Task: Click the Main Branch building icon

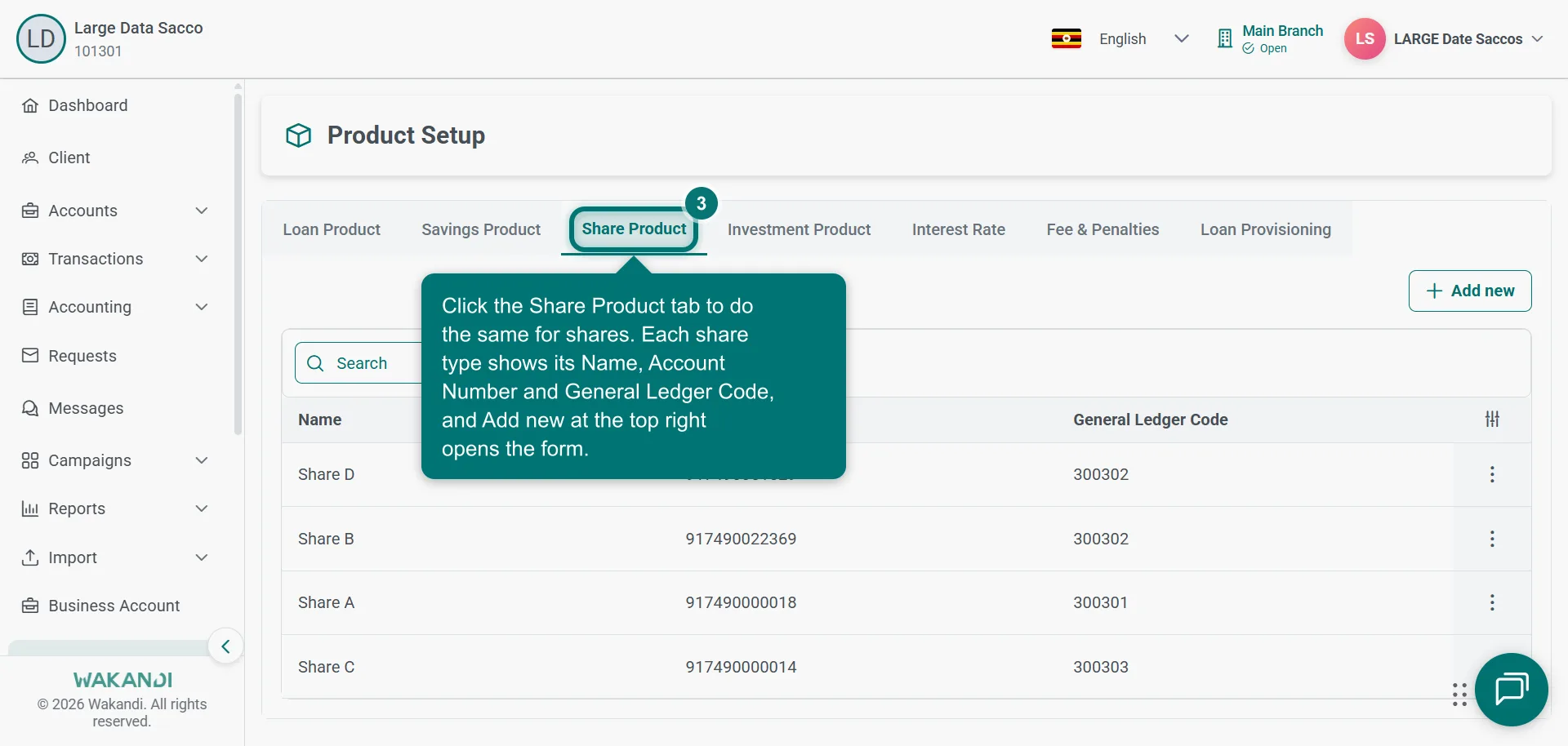Action: point(1224,38)
